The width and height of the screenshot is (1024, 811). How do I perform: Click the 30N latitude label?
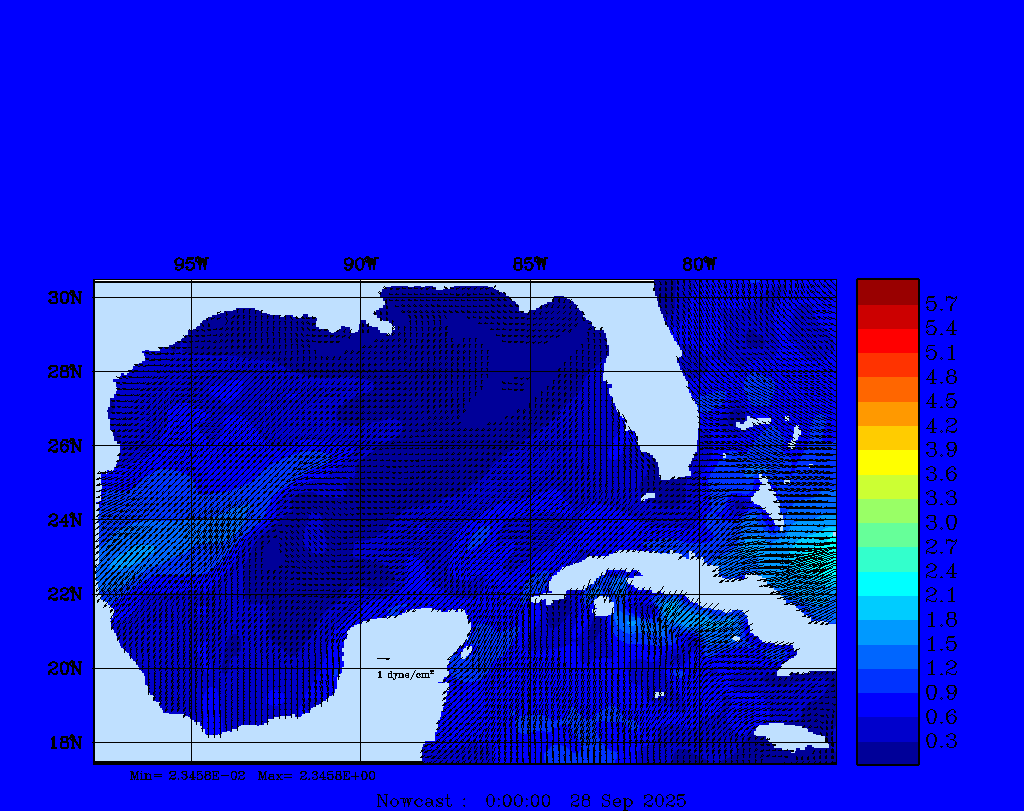pyautogui.click(x=65, y=298)
